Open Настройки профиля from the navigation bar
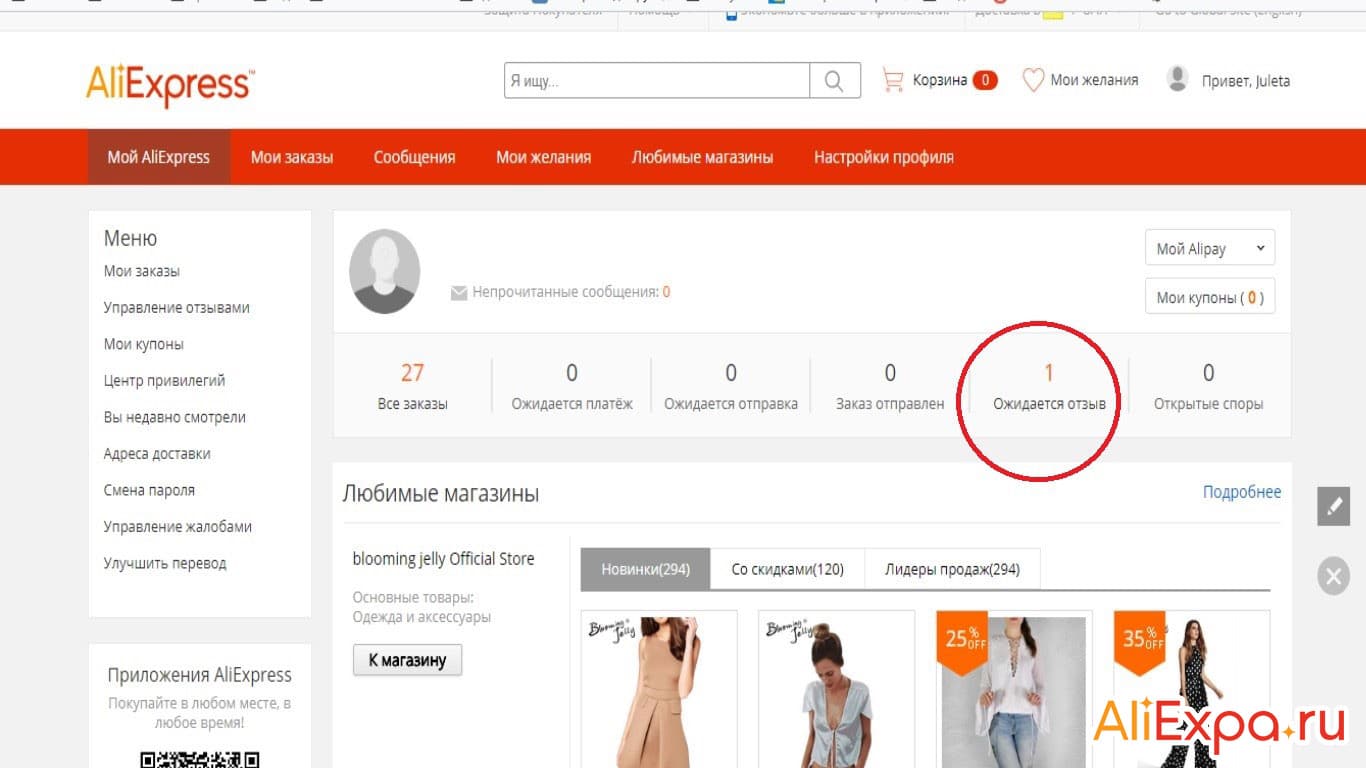This screenshot has width=1366, height=768. (x=885, y=157)
